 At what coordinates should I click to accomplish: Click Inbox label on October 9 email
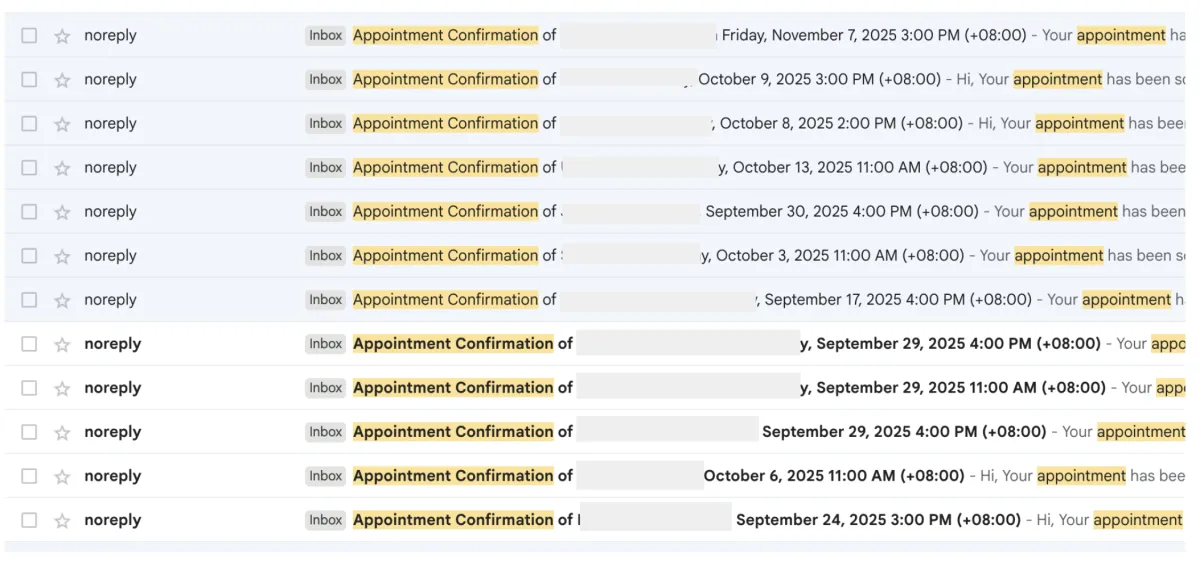point(325,80)
